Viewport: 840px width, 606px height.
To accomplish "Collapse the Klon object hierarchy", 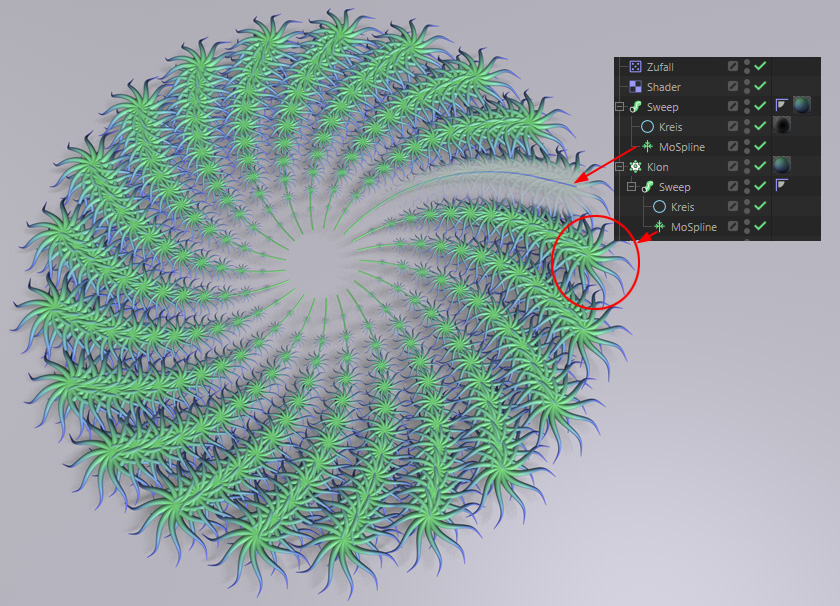I will pyautogui.click(x=619, y=167).
